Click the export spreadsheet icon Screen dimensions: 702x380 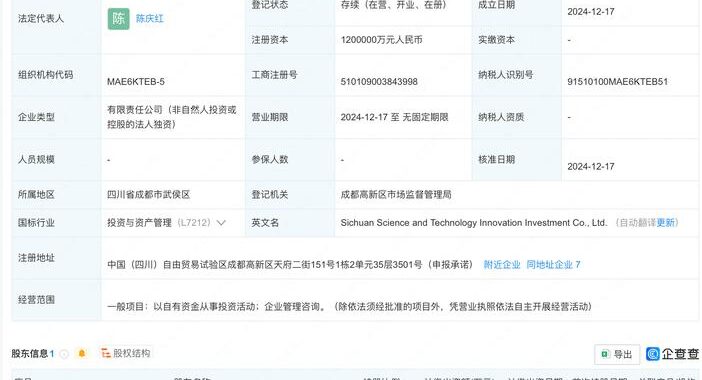point(605,354)
